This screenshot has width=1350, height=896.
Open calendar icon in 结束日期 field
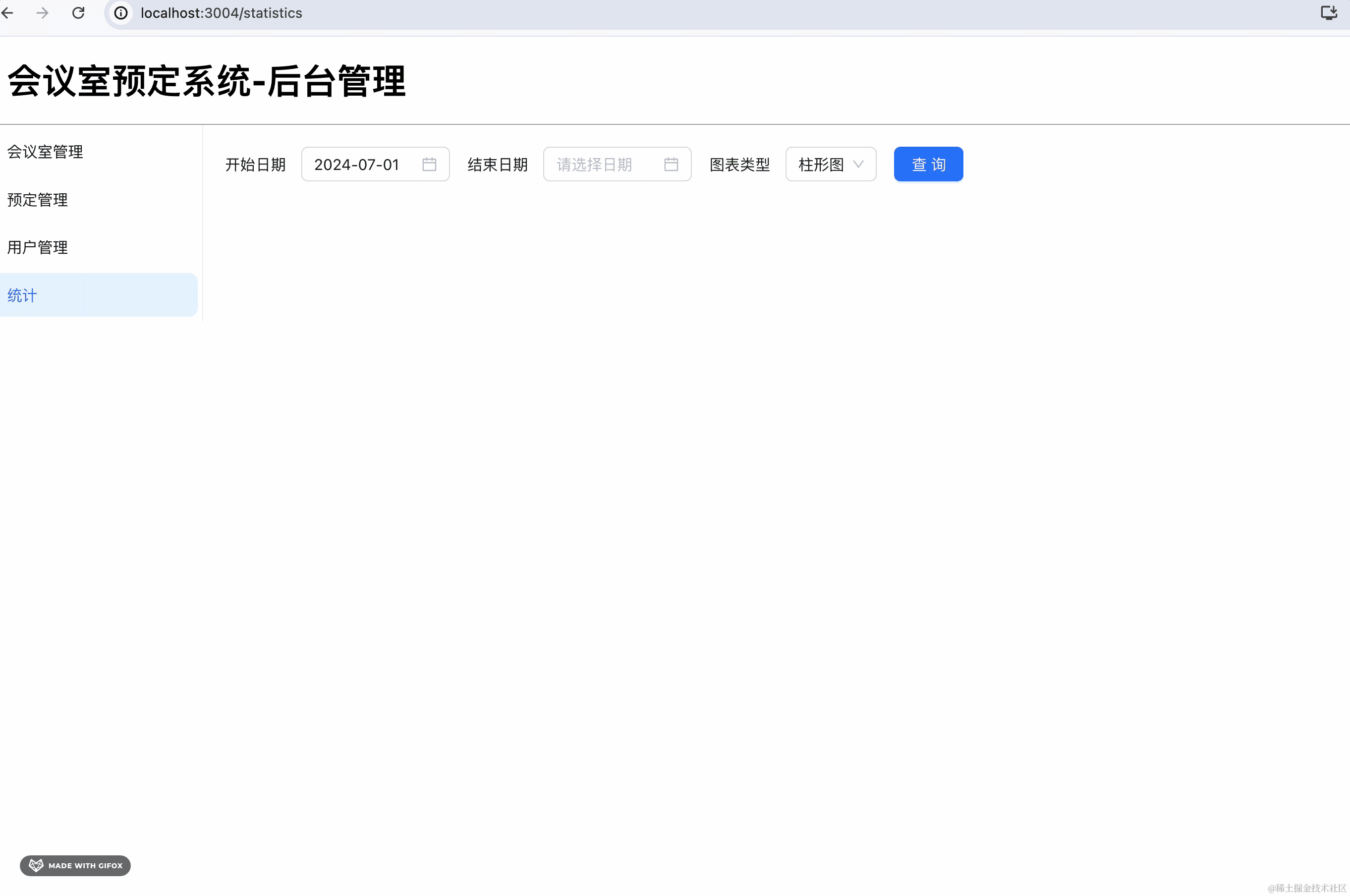(x=671, y=165)
